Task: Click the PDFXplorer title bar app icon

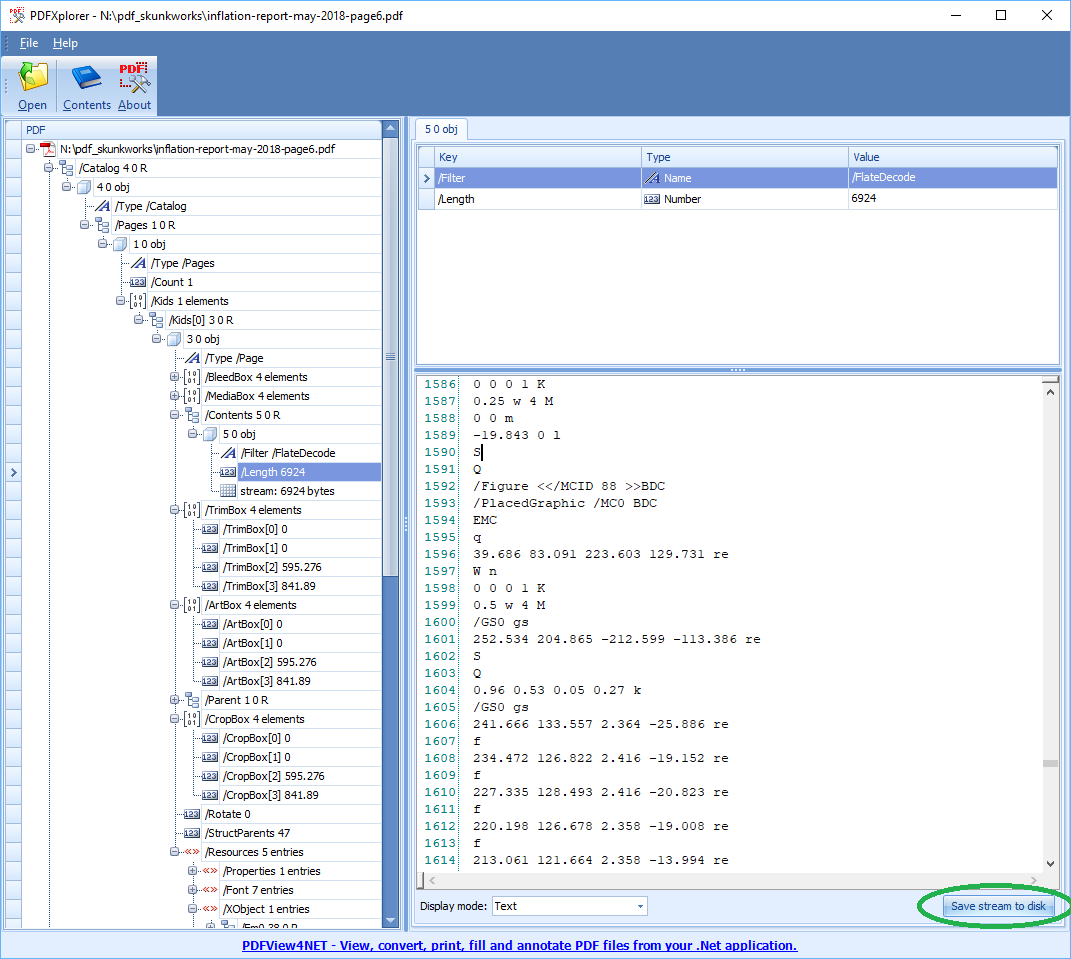Action: click(16, 15)
